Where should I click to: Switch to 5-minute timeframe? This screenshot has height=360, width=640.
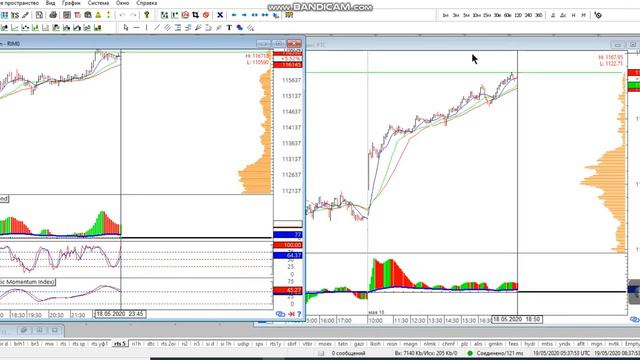click(x=466, y=15)
